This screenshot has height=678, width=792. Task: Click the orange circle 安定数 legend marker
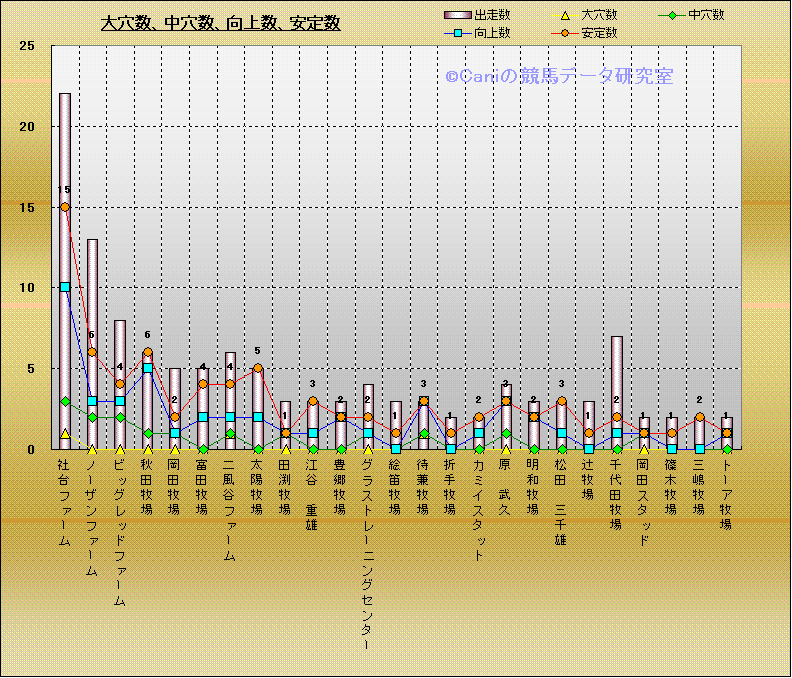[x=561, y=33]
